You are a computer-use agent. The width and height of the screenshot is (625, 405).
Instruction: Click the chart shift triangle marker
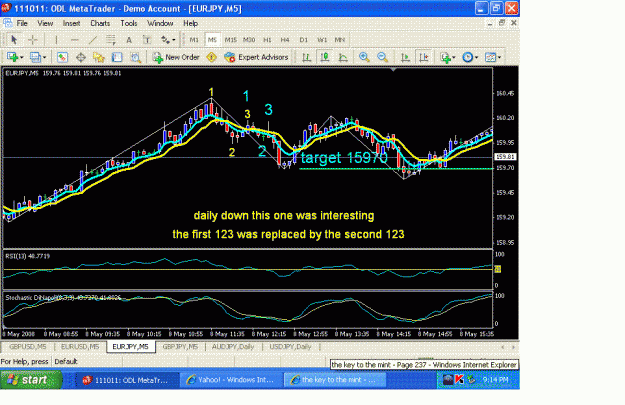click(x=393, y=70)
